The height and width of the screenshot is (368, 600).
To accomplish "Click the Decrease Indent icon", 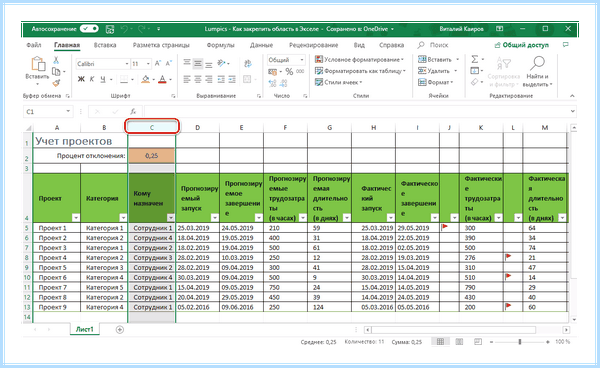I will tap(221, 79).
